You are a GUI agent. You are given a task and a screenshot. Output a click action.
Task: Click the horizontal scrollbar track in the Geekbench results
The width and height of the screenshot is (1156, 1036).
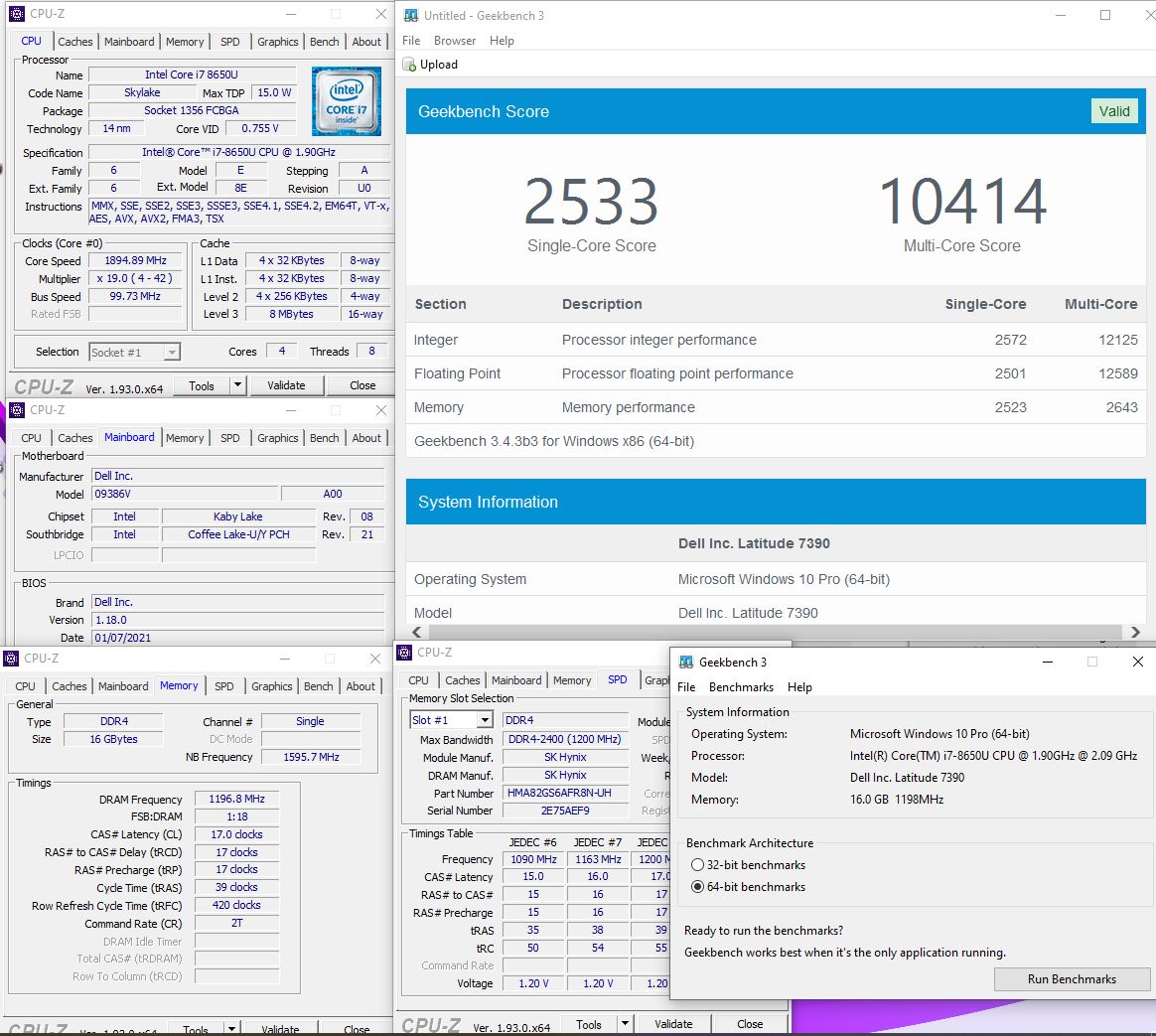[x=777, y=632]
